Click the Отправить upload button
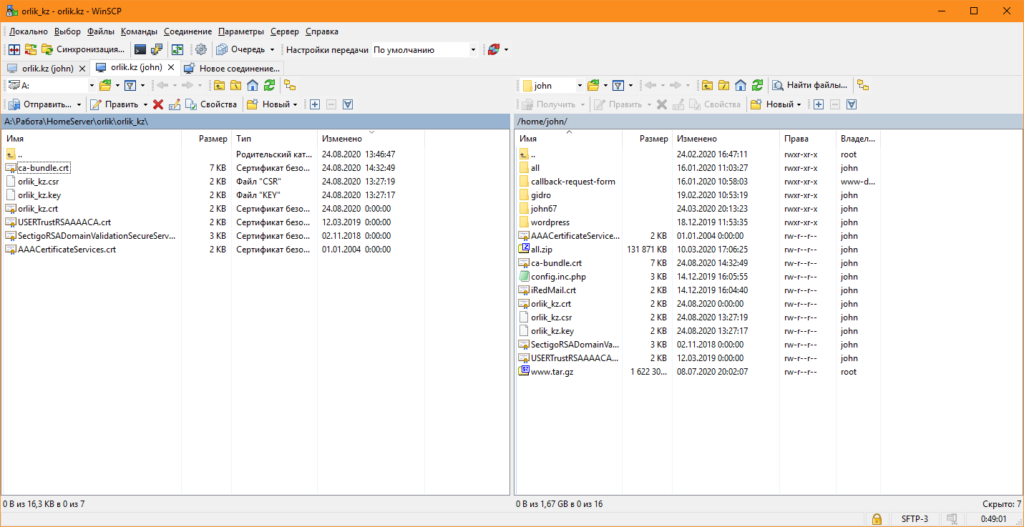Image resolution: width=1024 pixels, height=527 pixels. (x=40, y=104)
